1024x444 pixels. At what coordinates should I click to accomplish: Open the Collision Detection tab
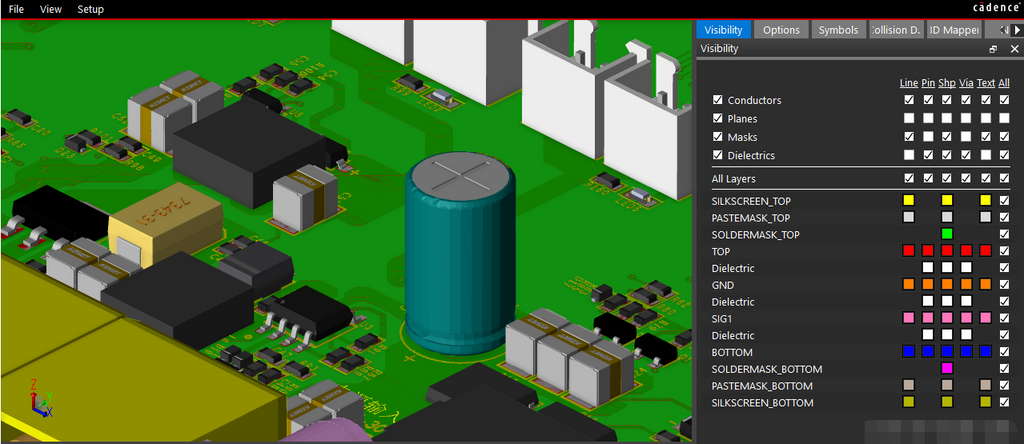[895, 30]
